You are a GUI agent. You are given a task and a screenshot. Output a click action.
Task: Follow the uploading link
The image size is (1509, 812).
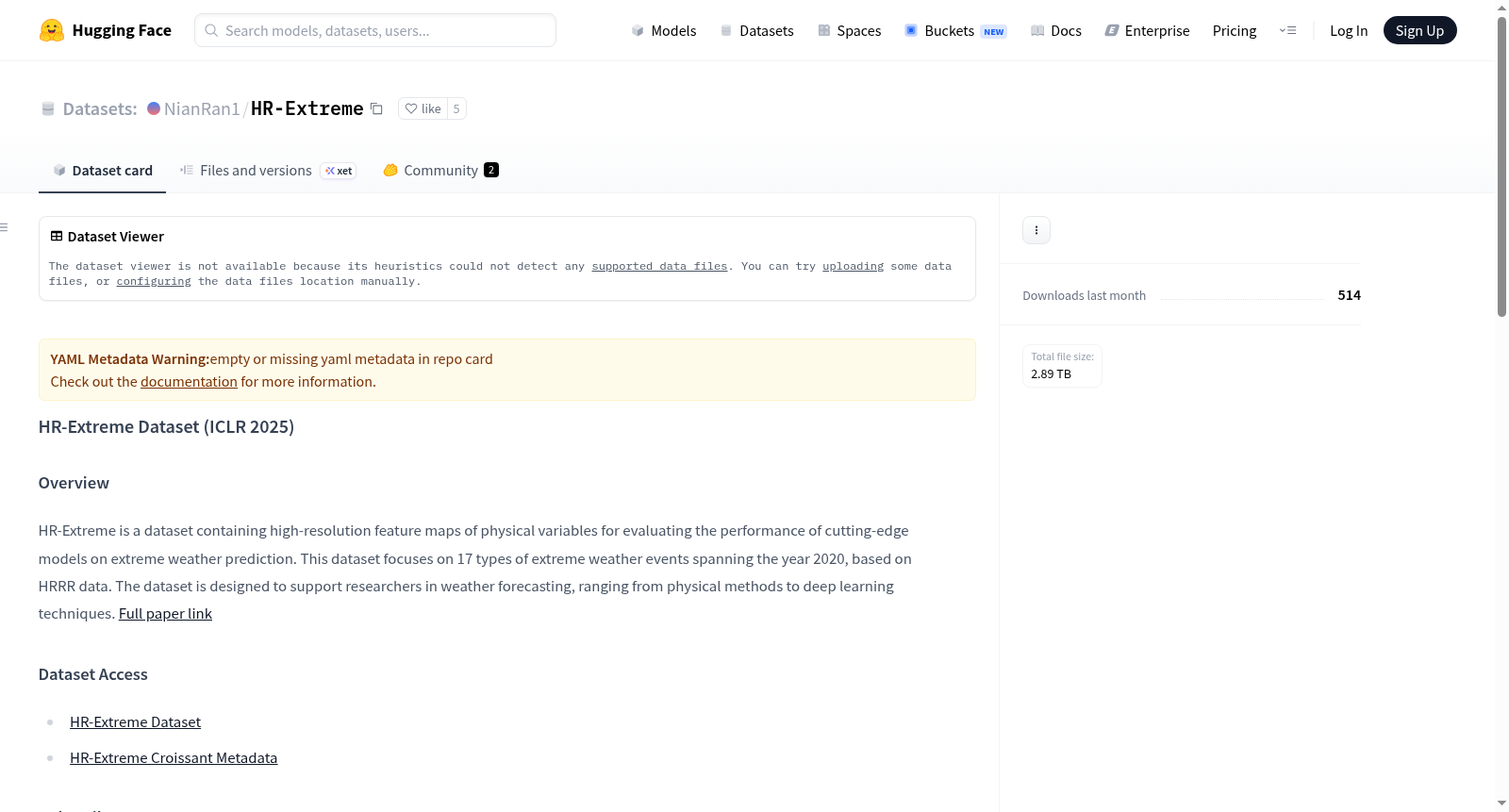tap(853, 266)
